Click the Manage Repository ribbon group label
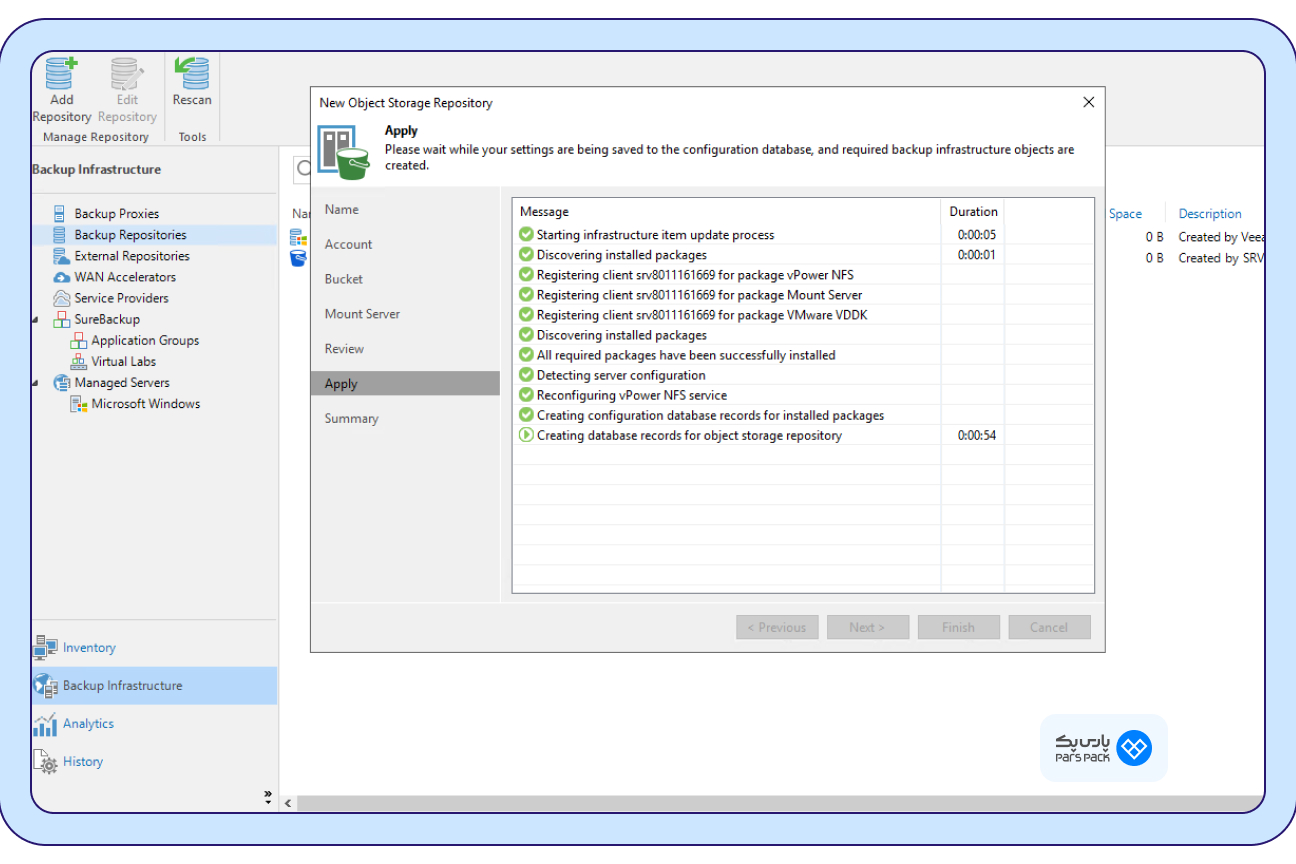1296x864 pixels. pyautogui.click(x=96, y=137)
